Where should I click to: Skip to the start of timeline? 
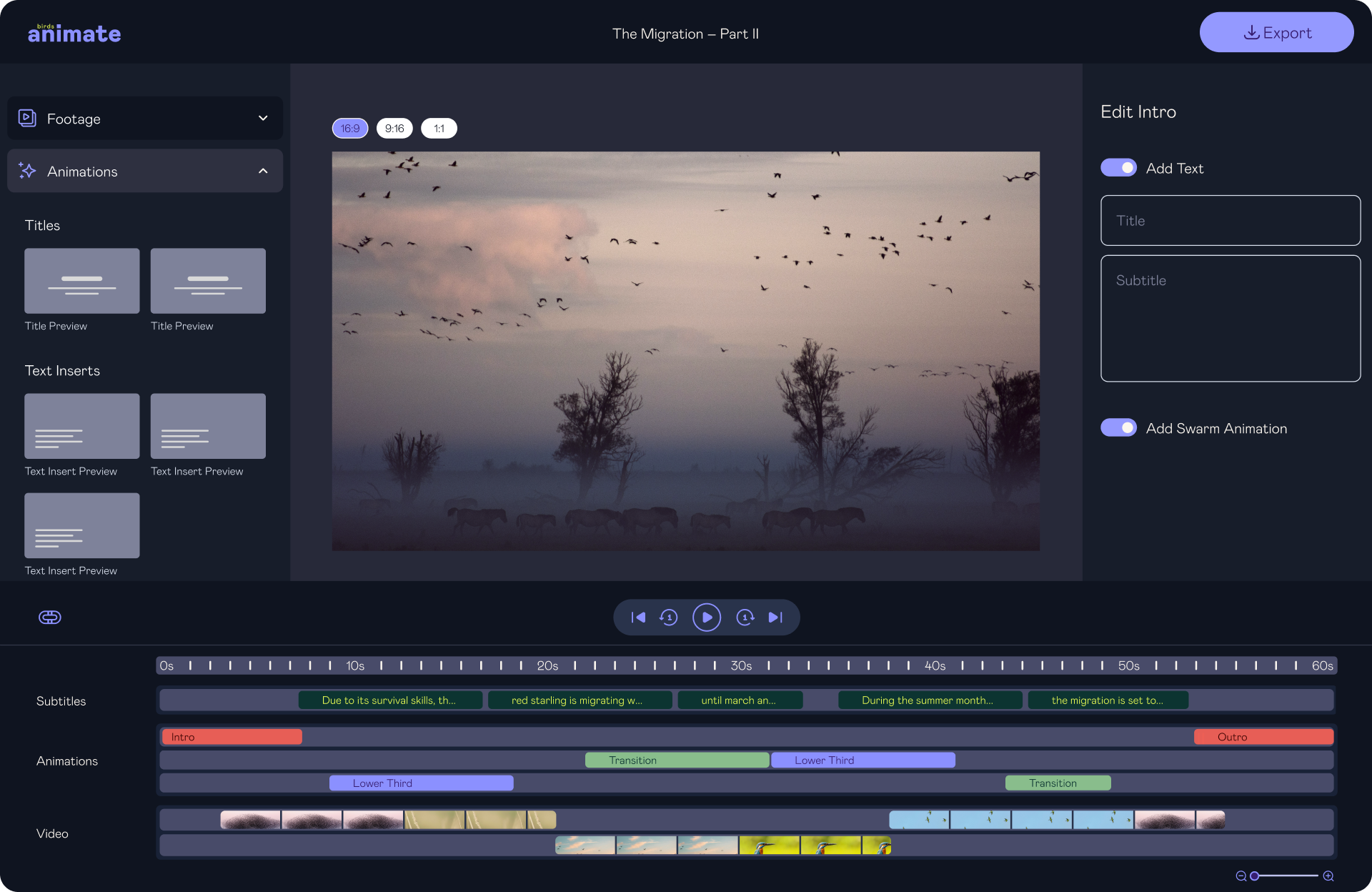pyautogui.click(x=638, y=618)
